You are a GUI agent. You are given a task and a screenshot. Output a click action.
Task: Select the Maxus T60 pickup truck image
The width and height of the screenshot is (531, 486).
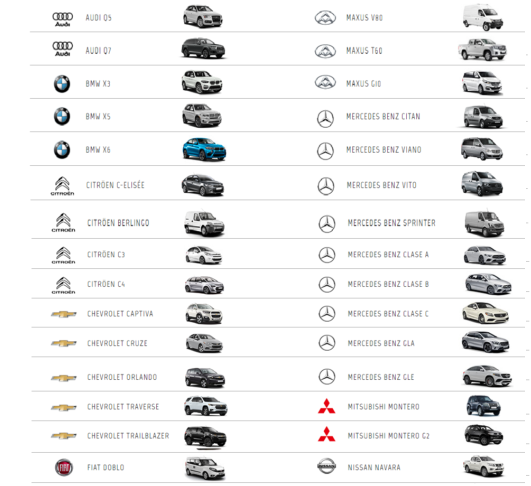pos(483,49)
